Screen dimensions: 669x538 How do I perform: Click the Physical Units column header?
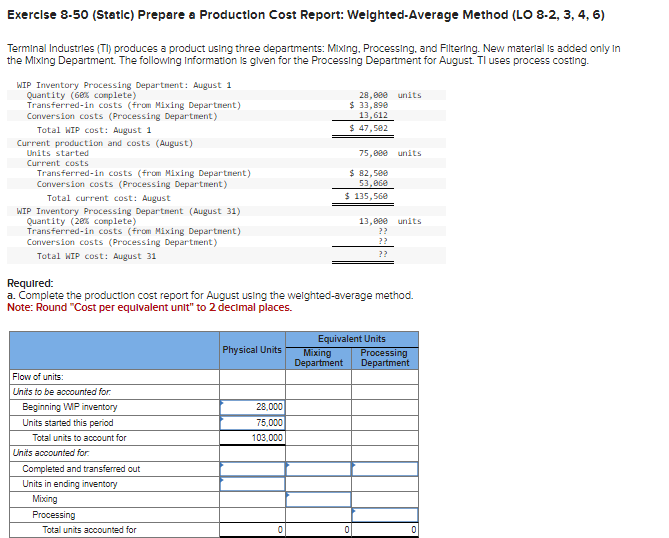click(x=252, y=350)
